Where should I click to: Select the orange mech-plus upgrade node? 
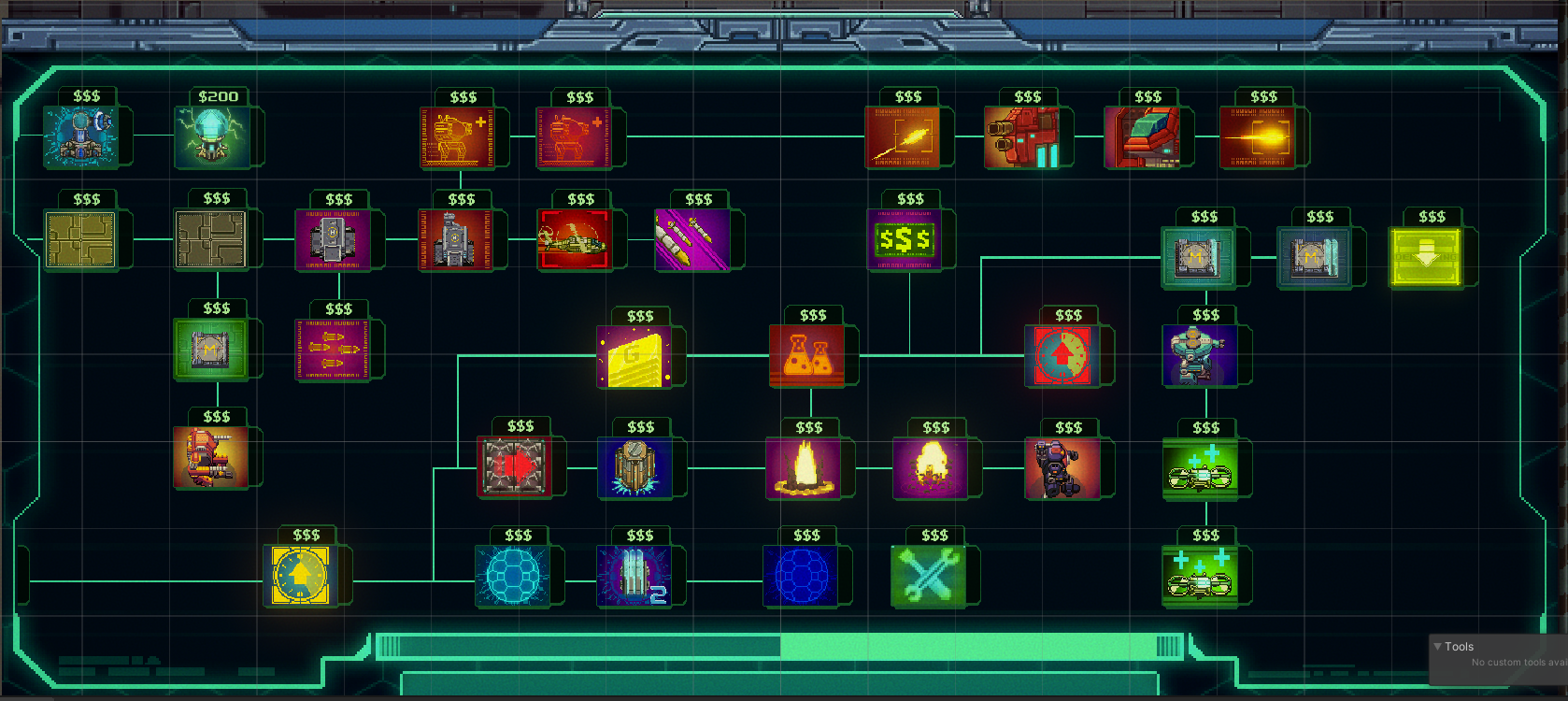click(458, 136)
